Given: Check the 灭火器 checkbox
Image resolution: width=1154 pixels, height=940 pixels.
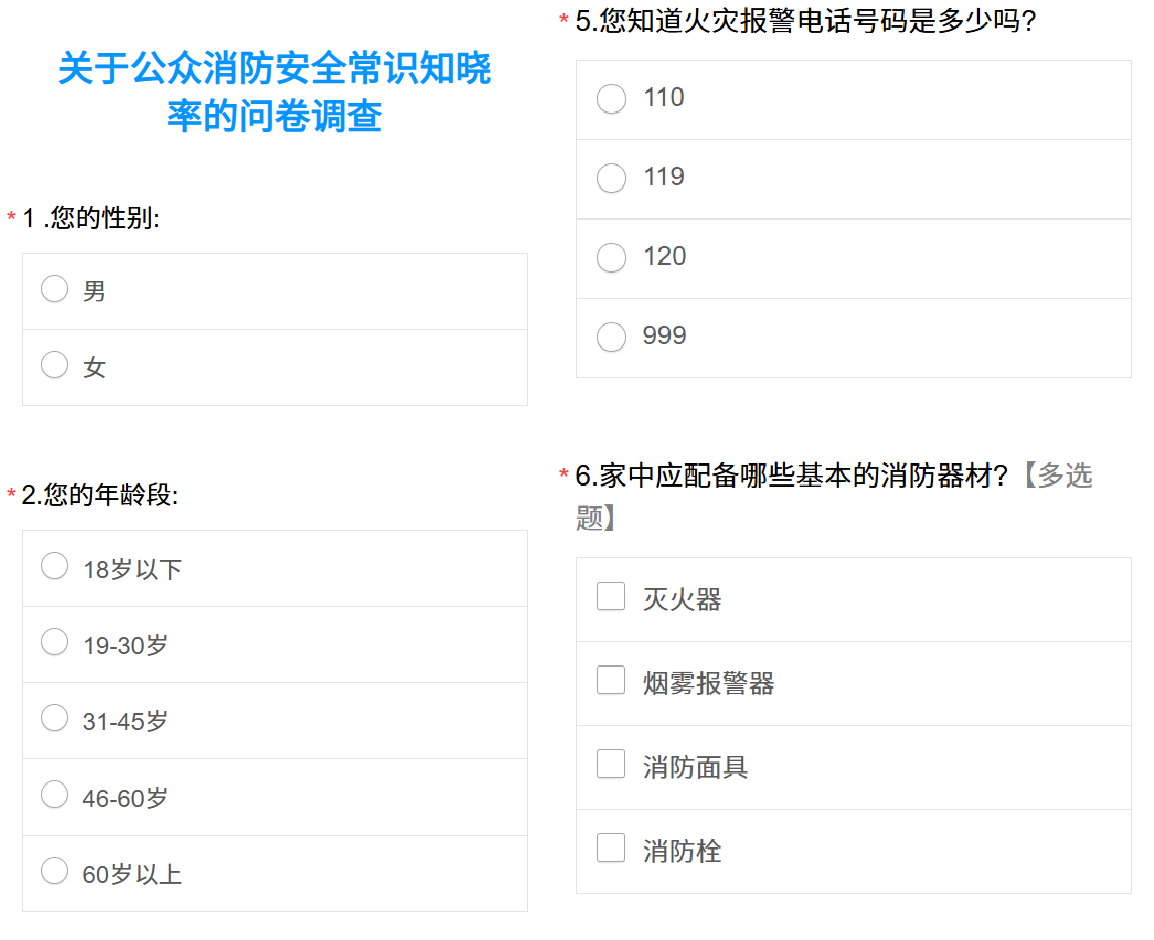Looking at the screenshot, I should click(x=611, y=596).
